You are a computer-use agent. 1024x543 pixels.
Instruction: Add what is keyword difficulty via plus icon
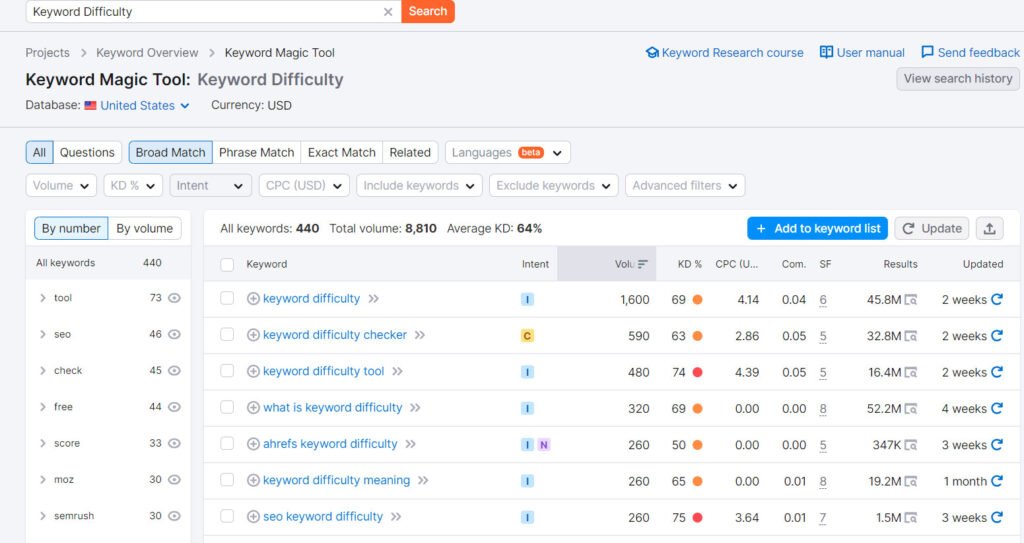[253, 408]
